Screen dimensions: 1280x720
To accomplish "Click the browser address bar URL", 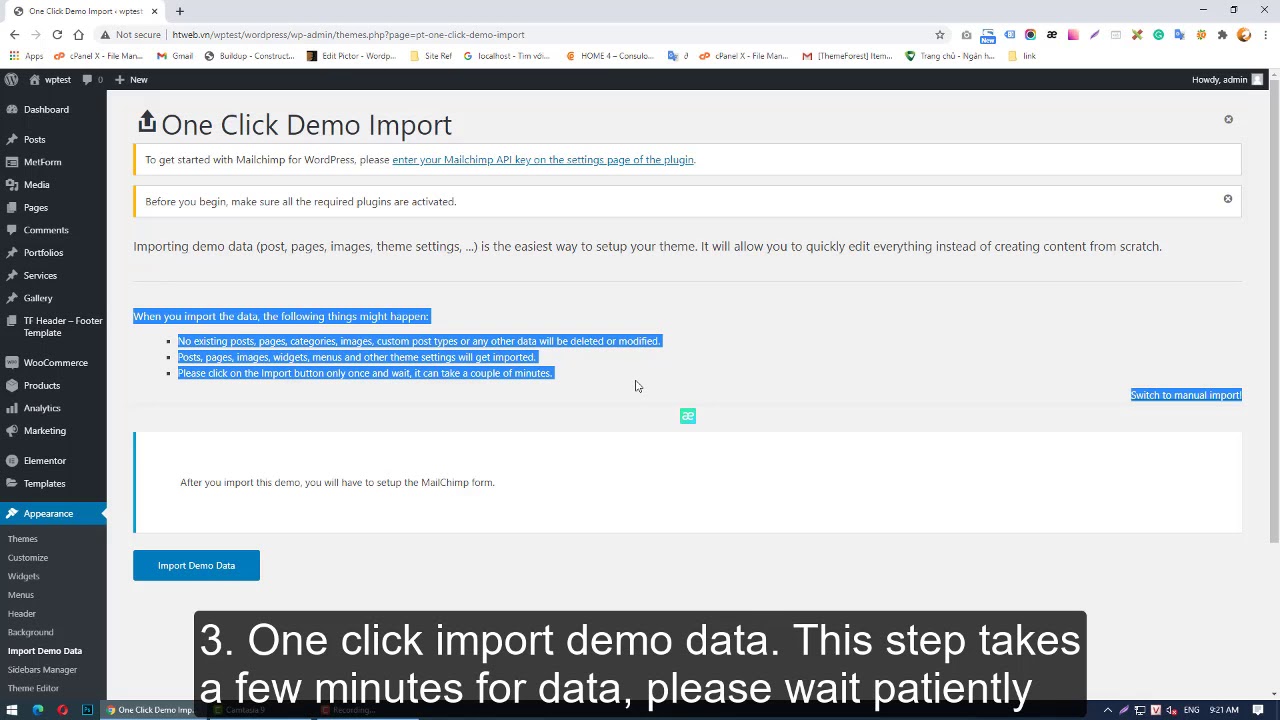I will point(348,35).
